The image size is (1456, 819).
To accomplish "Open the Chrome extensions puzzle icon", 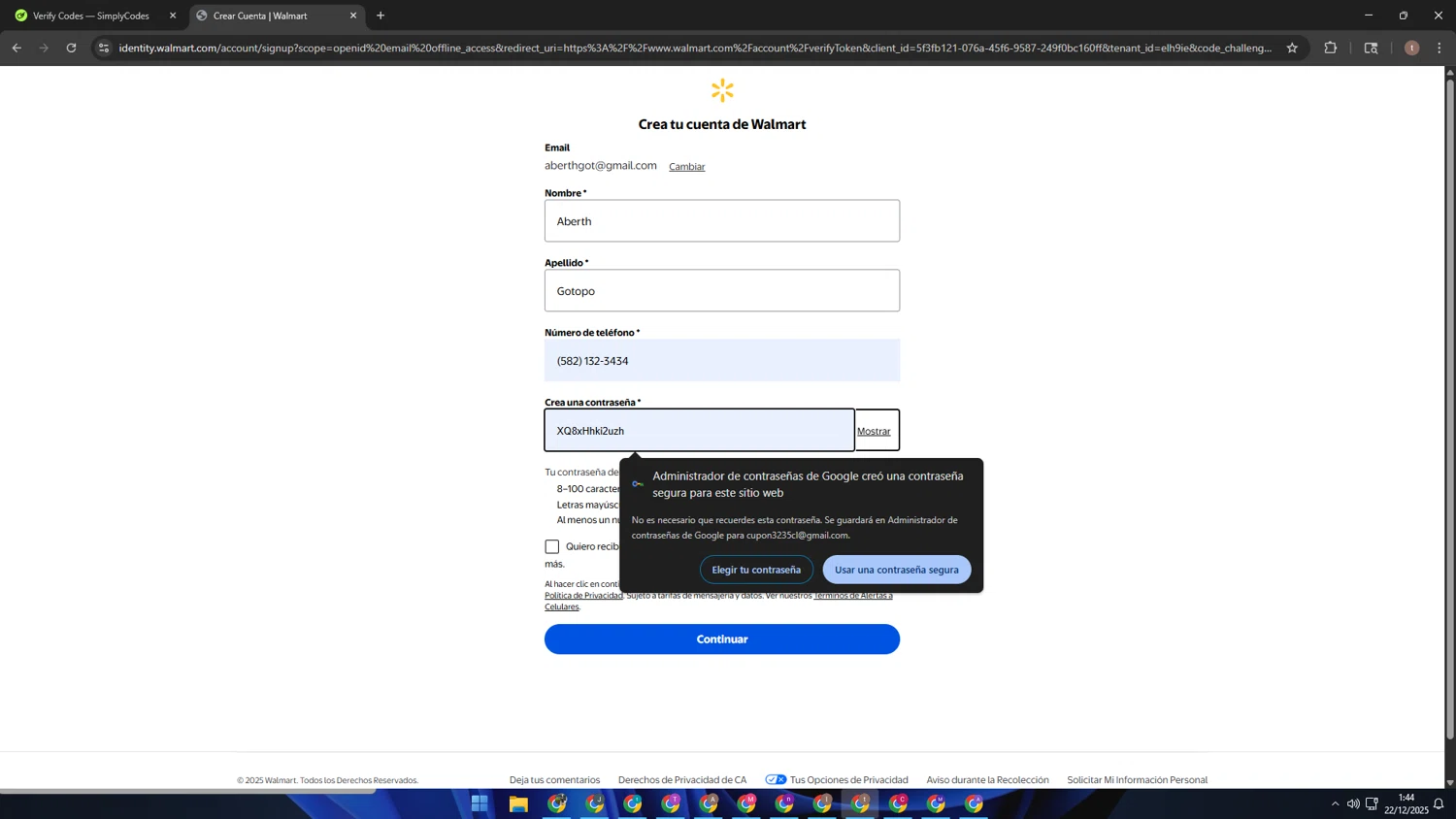I will 1331,48.
